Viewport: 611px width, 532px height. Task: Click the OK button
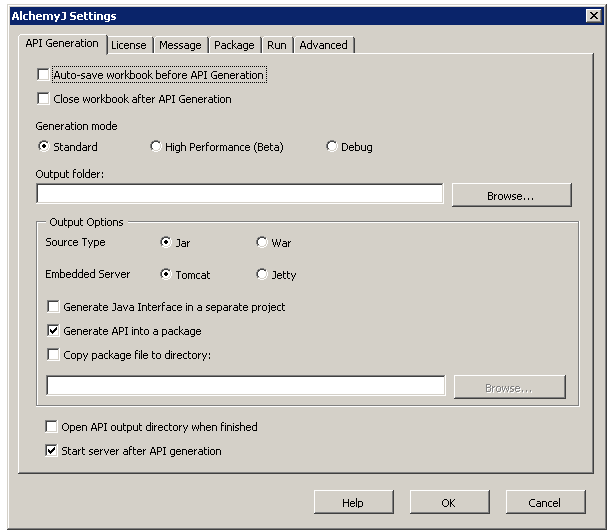pos(449,502)
